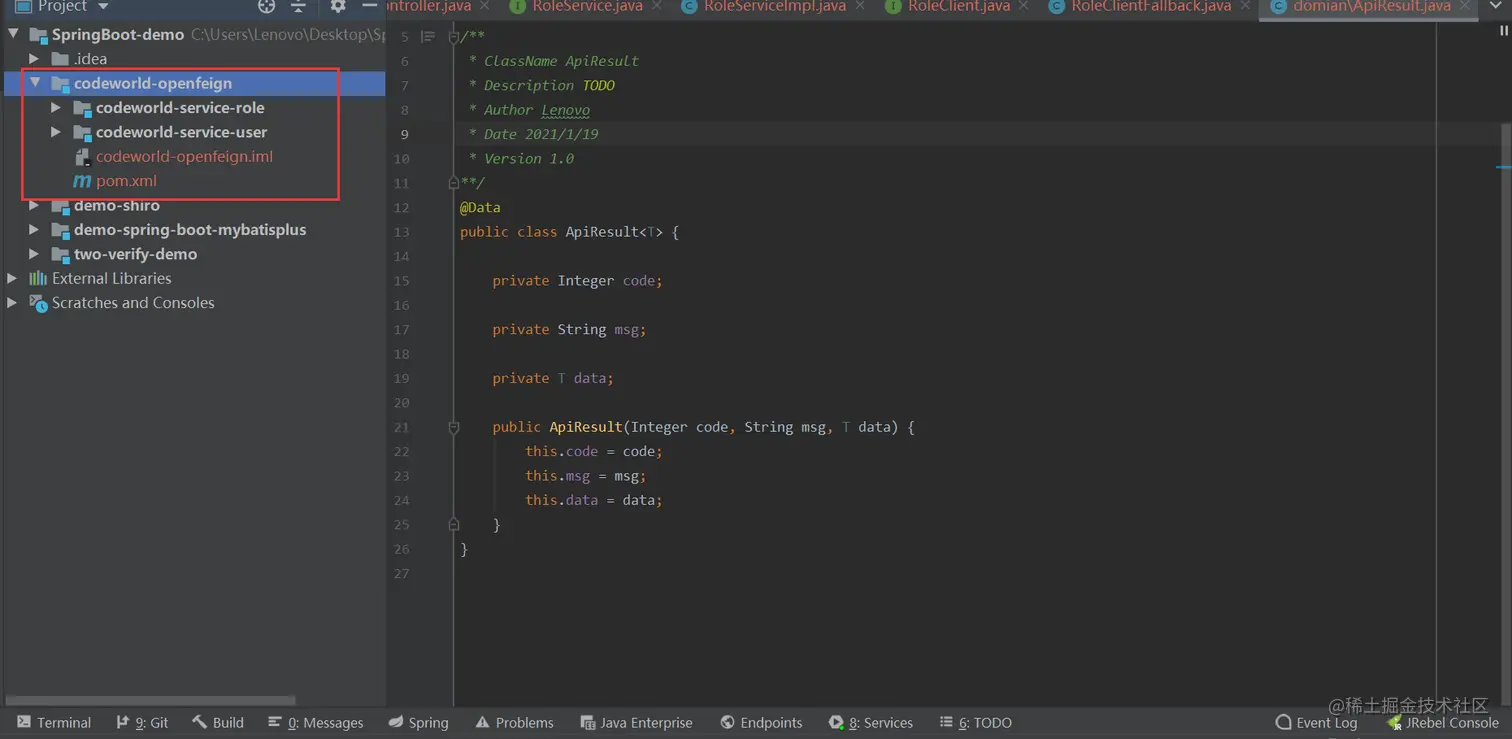Collapse the codeworld-openfeign module
Image resolution: width=1512 pixels, height=739 pixels.
35,83
